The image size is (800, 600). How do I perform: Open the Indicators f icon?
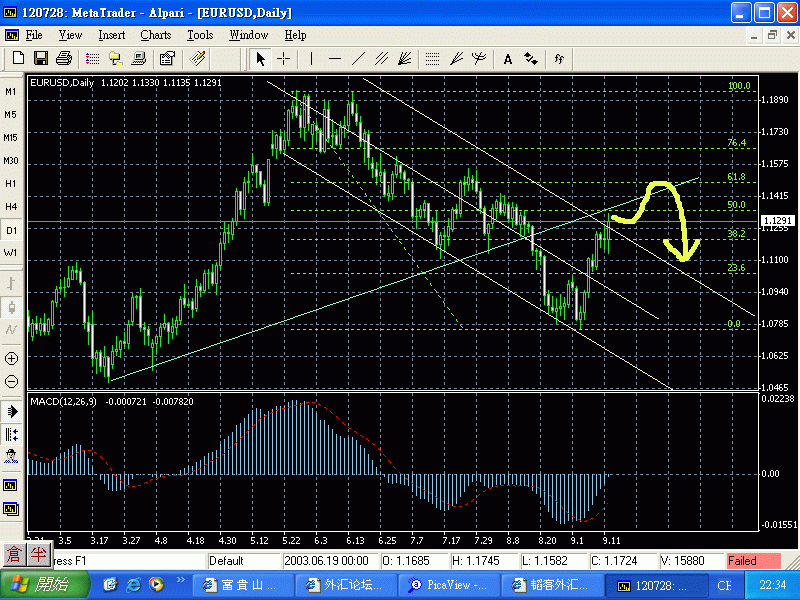(559, 59)
